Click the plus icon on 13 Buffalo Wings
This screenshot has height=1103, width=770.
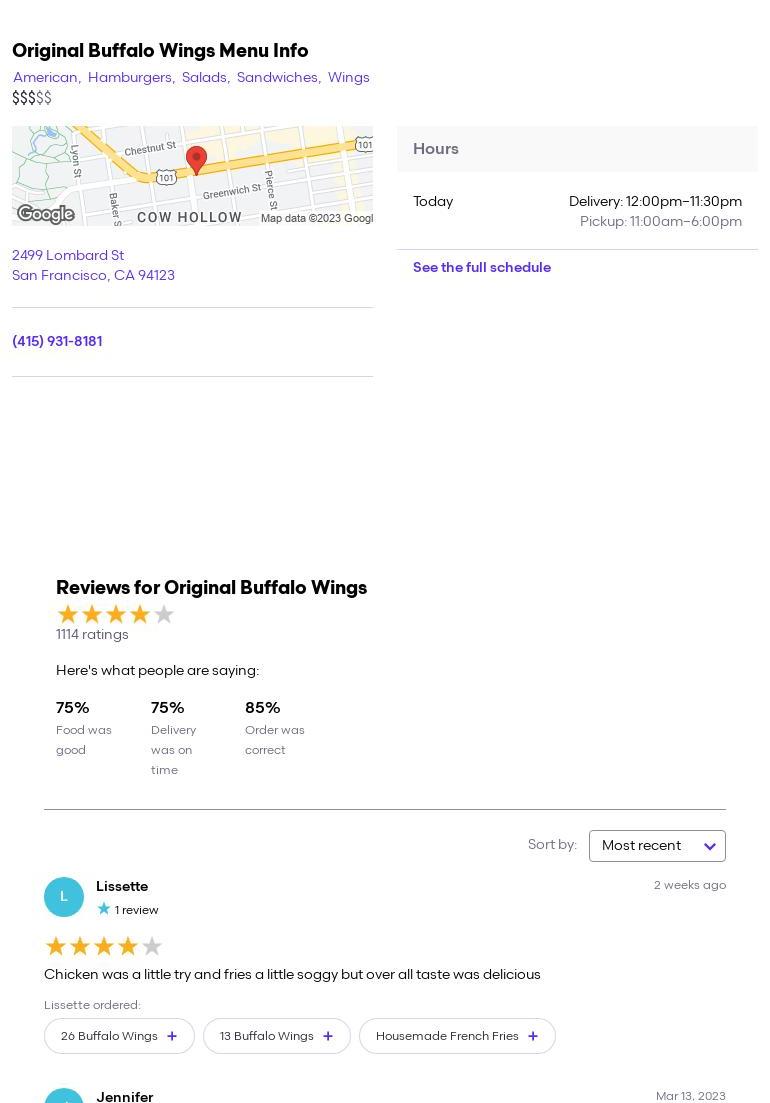pyautogui.click(x=328, y=1036)
